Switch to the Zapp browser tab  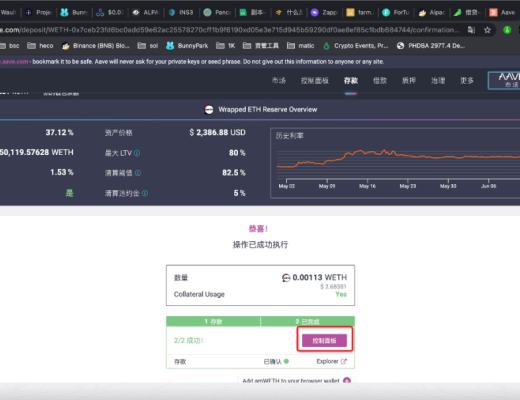coord(324,12)
